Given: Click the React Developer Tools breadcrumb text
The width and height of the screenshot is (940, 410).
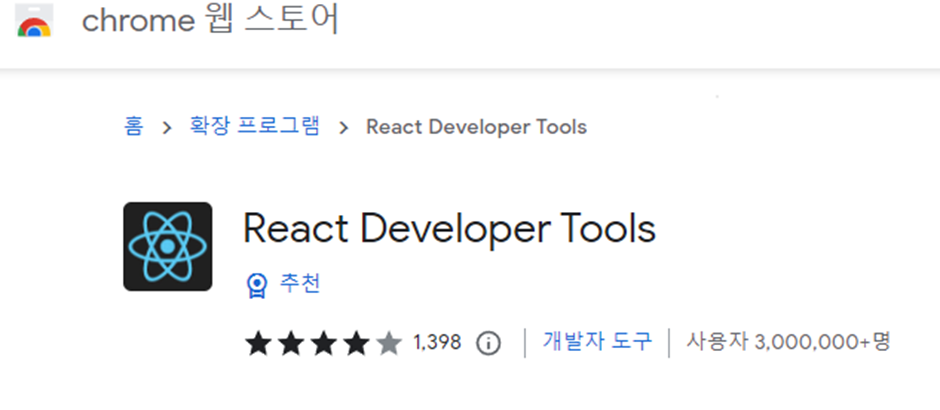Looking at the screenshot, I should 477,127.
